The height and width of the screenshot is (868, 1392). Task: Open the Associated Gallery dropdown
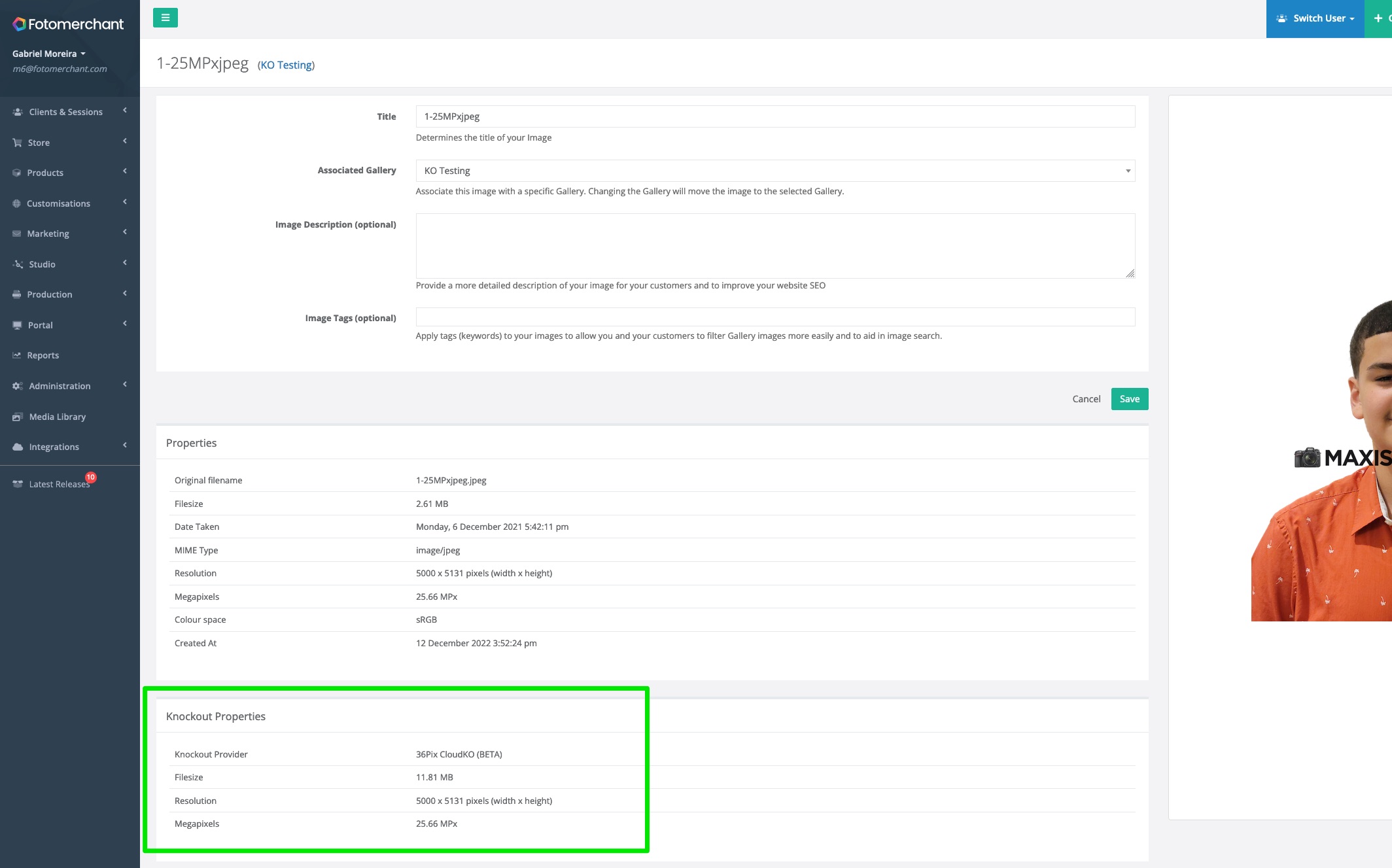click(x=775, y=171)
